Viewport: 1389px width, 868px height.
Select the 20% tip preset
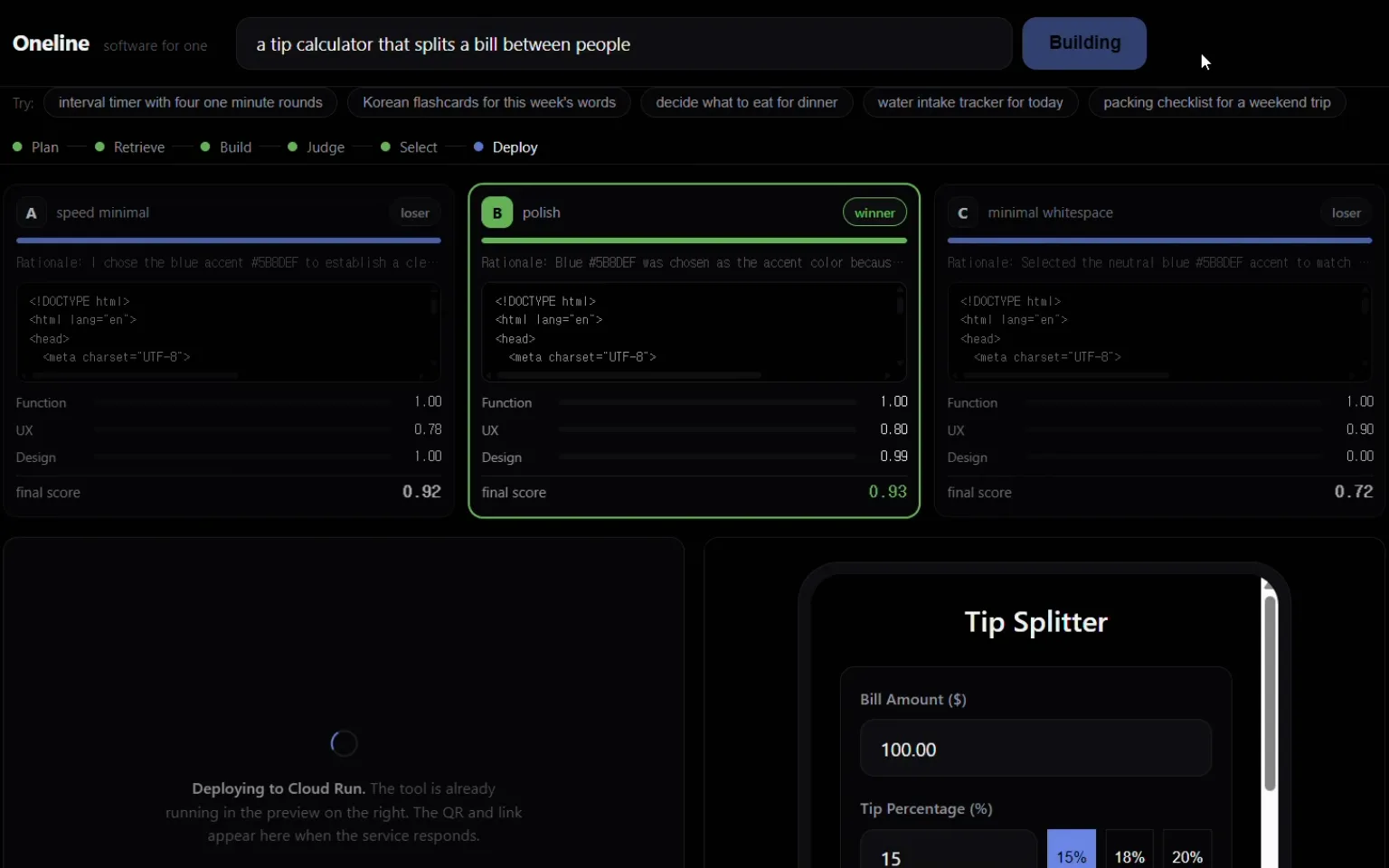point(1187,850)
